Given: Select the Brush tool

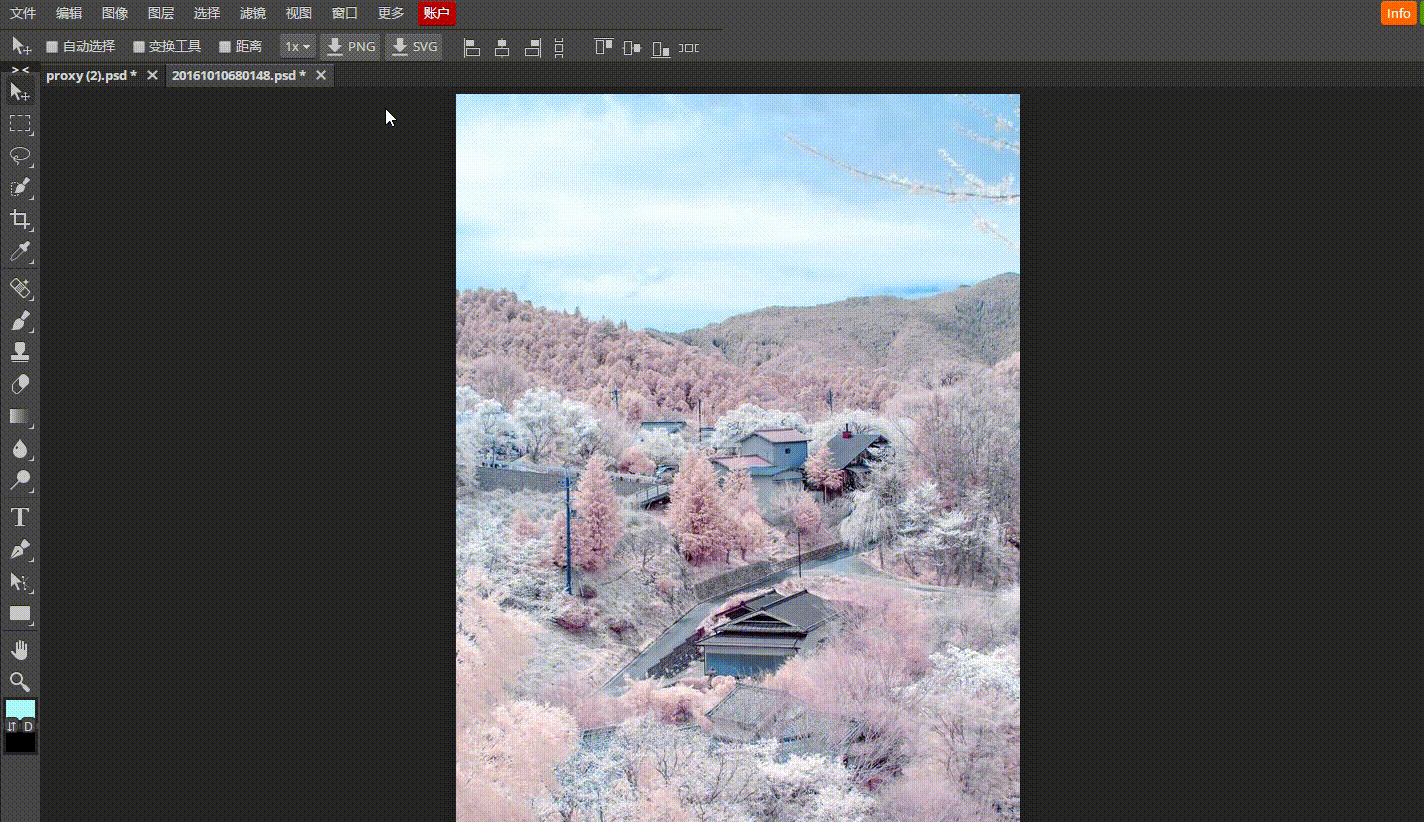Looking at the screenshot, I should coord(20,320).
